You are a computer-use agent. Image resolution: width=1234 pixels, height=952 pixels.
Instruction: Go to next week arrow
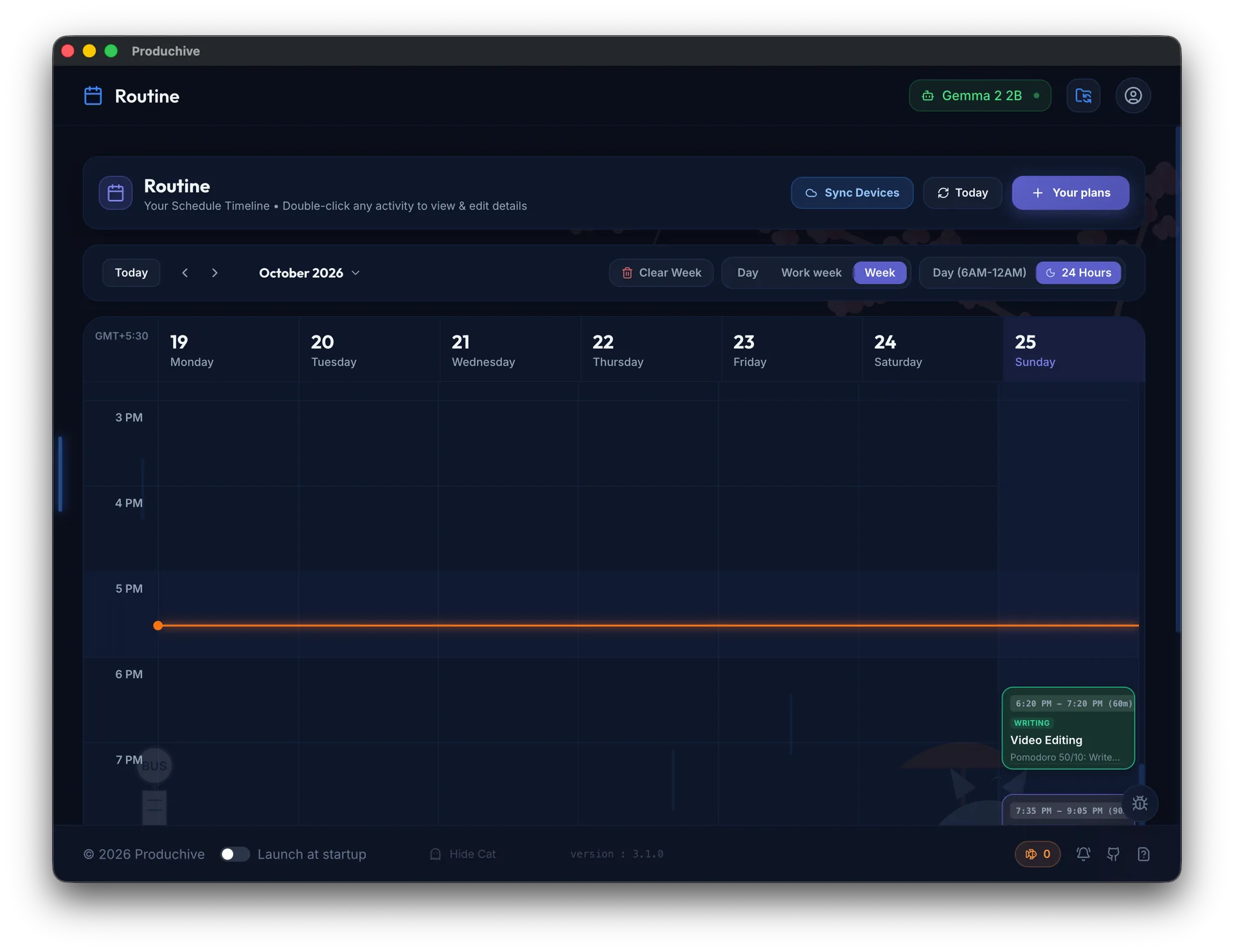[215, 273]
